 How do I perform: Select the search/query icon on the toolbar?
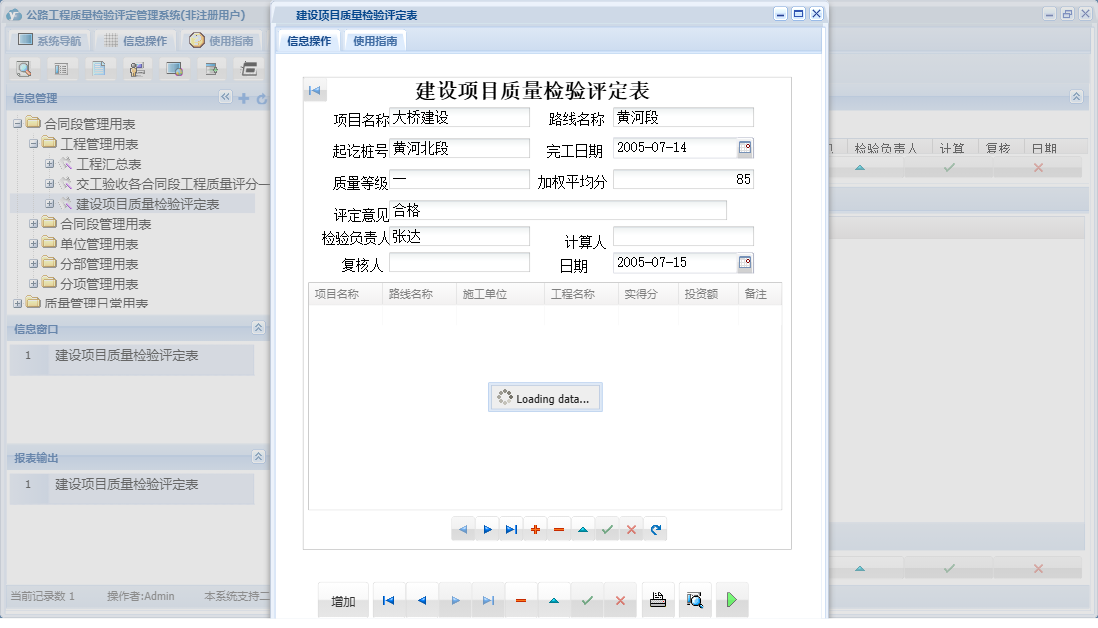23,68
